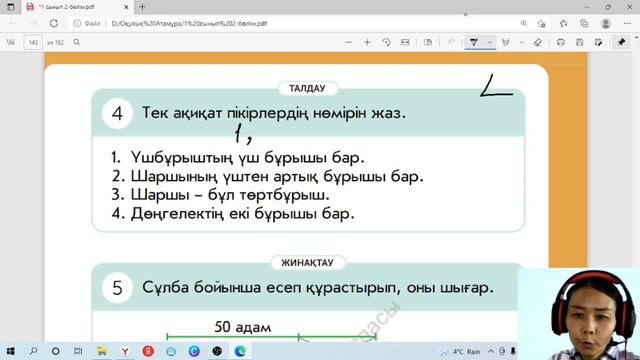Image resolution: width=640 pixels, height=360 pixels.
Task: Click statement 'Шаршы – бұл төртбұрыш.'
Action: 230,195
